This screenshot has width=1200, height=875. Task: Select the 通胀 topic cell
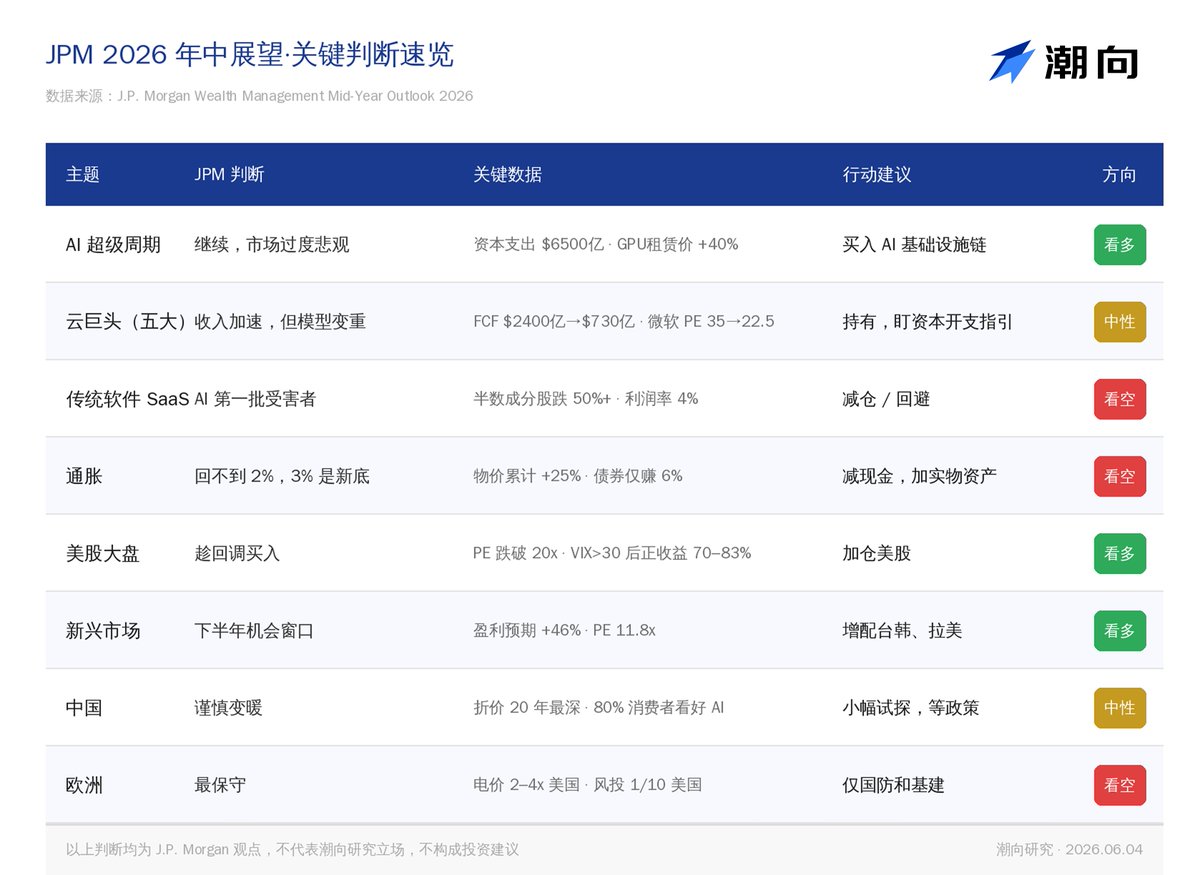pyautogui.click(x=84, y=477)
